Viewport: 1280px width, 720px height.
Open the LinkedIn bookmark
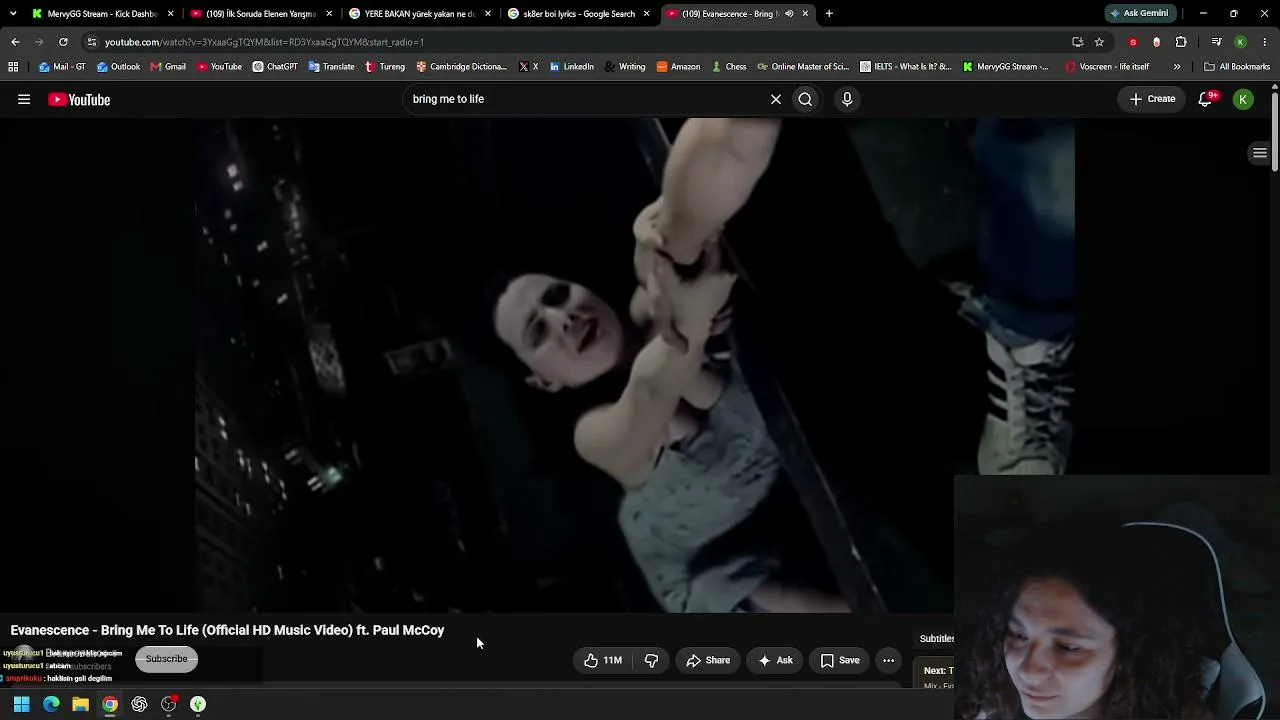click(571, 67)
